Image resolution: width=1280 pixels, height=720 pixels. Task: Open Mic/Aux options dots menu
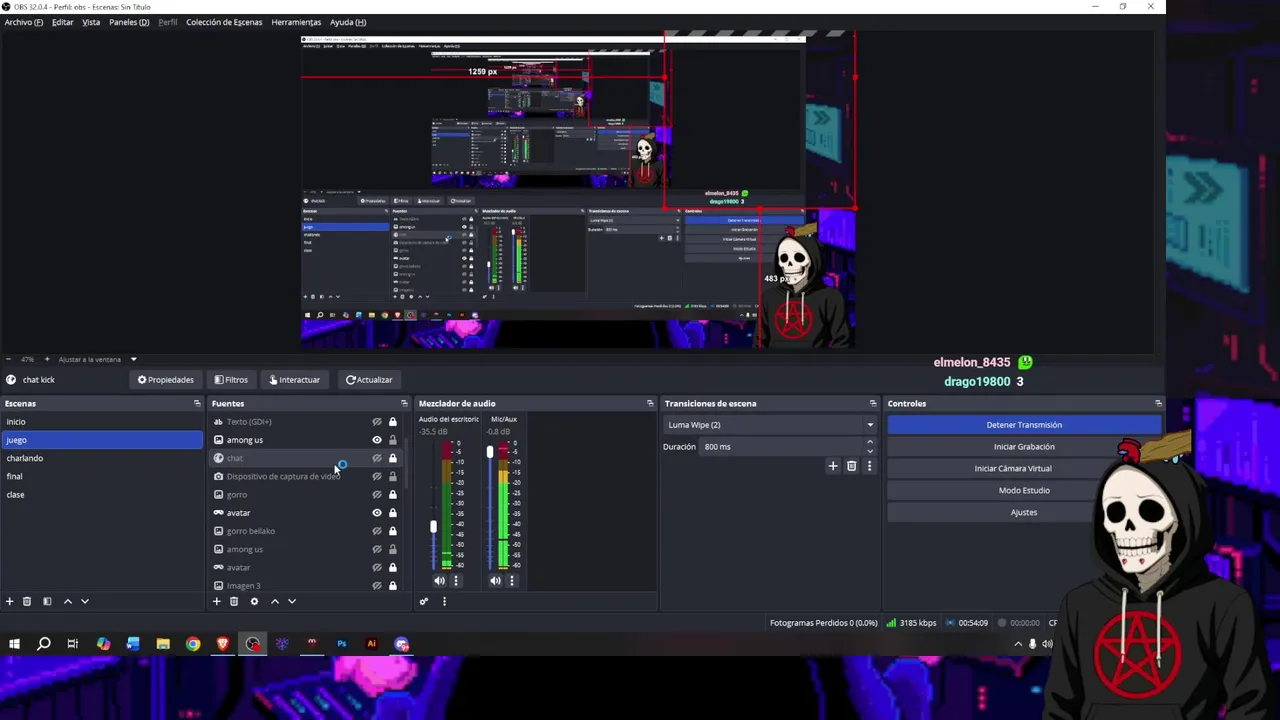(x=512, y=580)
